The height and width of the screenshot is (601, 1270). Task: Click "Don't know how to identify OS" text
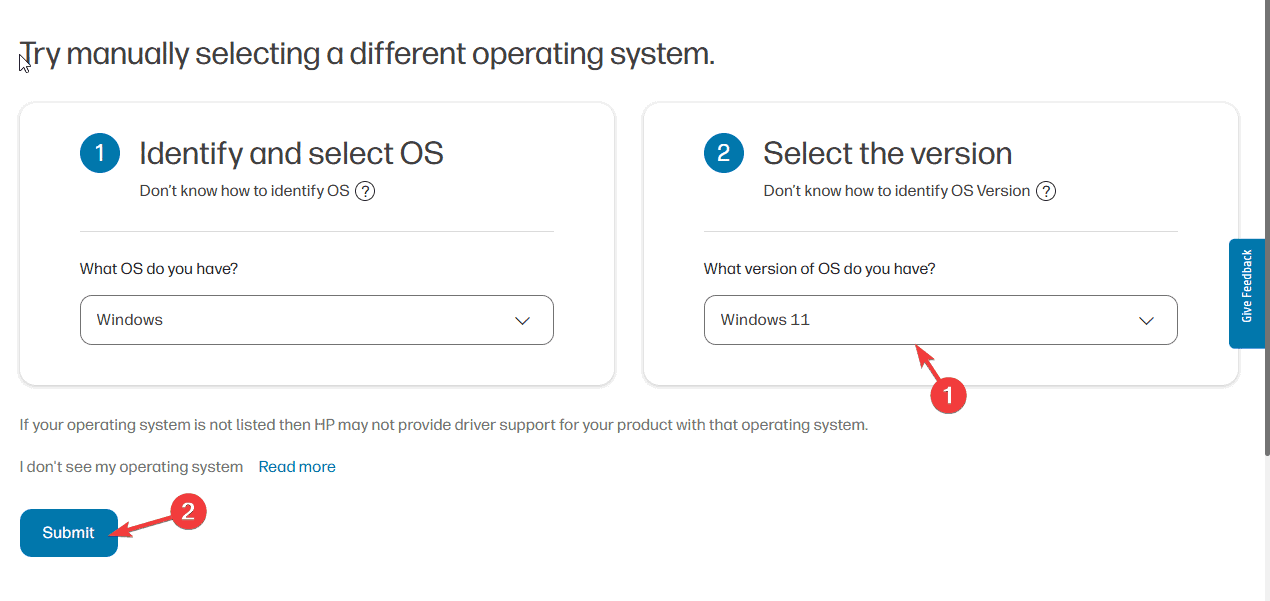tap(244, 191)
